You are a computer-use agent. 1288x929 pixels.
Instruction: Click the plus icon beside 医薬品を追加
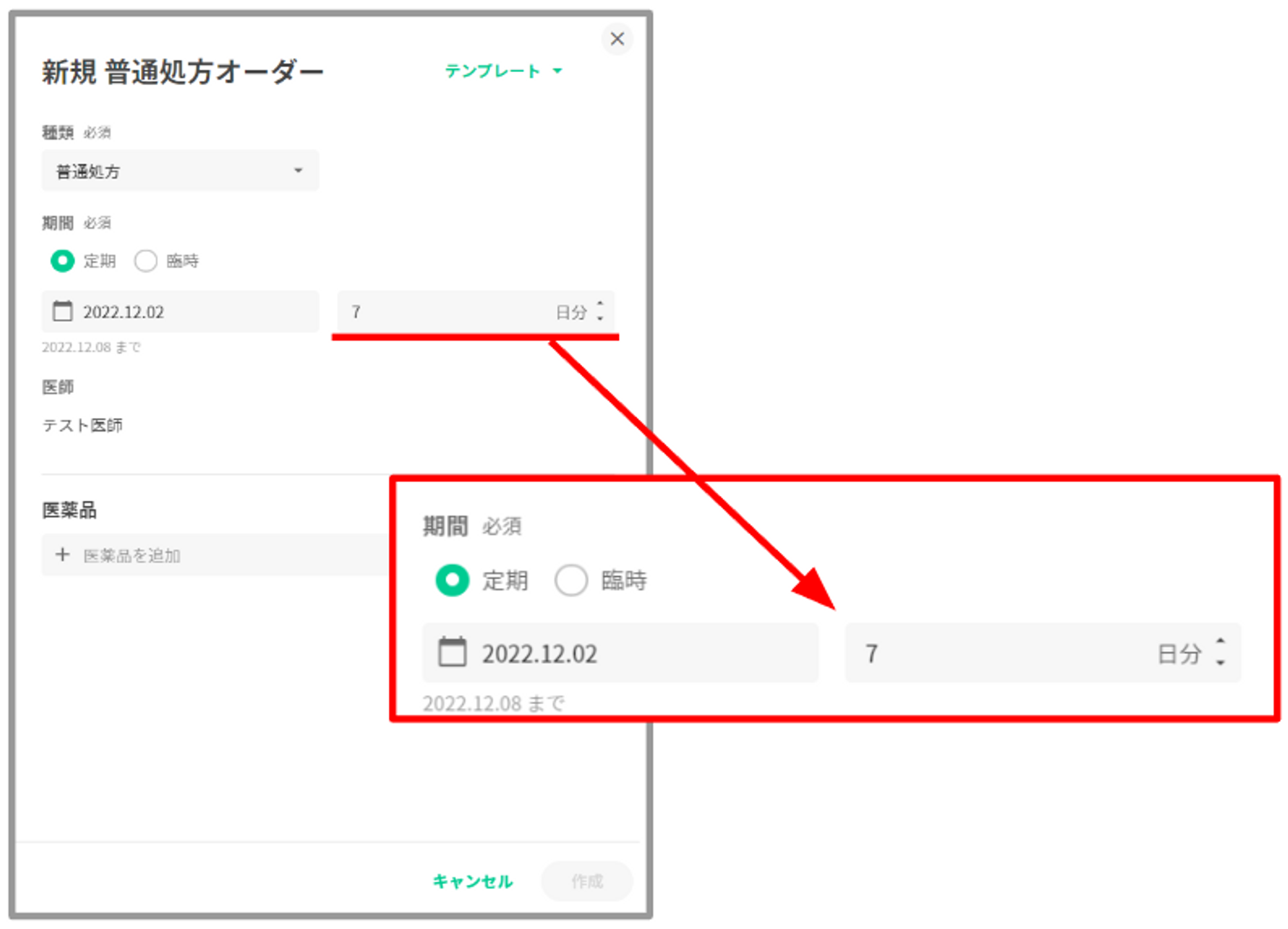point(62,555)
